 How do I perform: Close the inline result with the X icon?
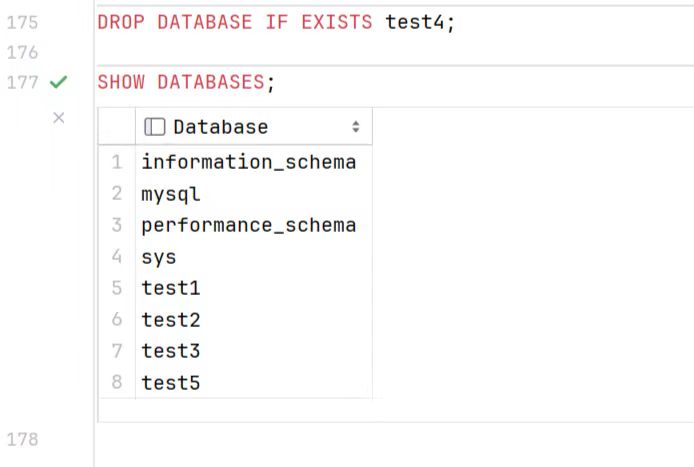[58, 118]
